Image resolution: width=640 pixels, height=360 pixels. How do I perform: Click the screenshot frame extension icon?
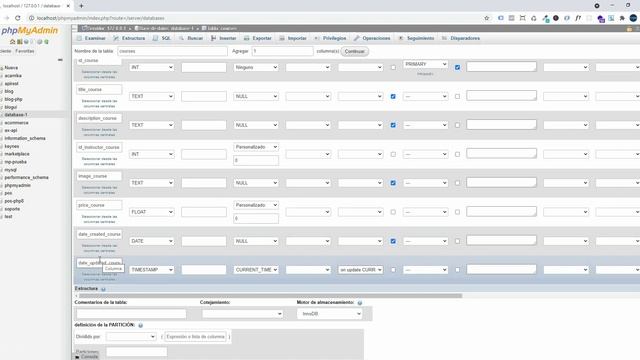(x=522, y=18)
